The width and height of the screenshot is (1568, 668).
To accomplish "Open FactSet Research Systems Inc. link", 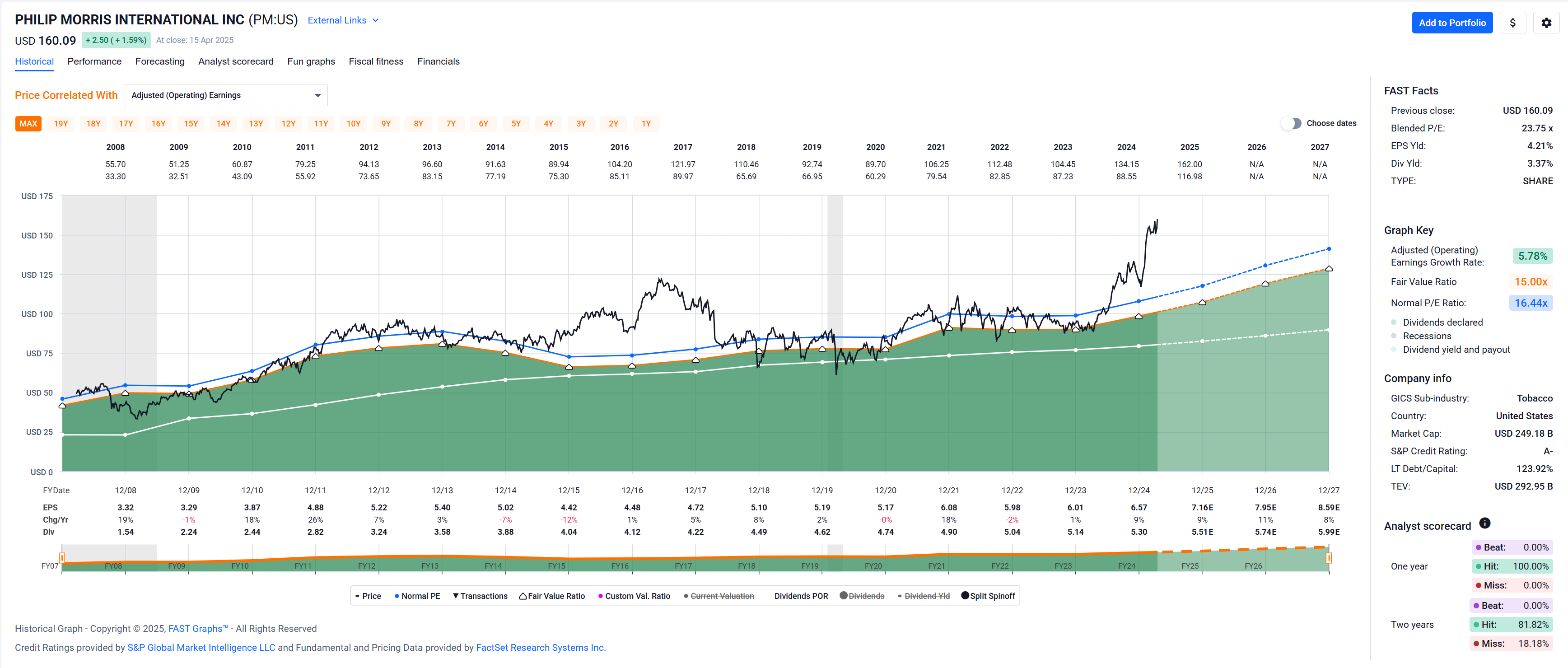I will pyautogui.click(x=541, y=647).
